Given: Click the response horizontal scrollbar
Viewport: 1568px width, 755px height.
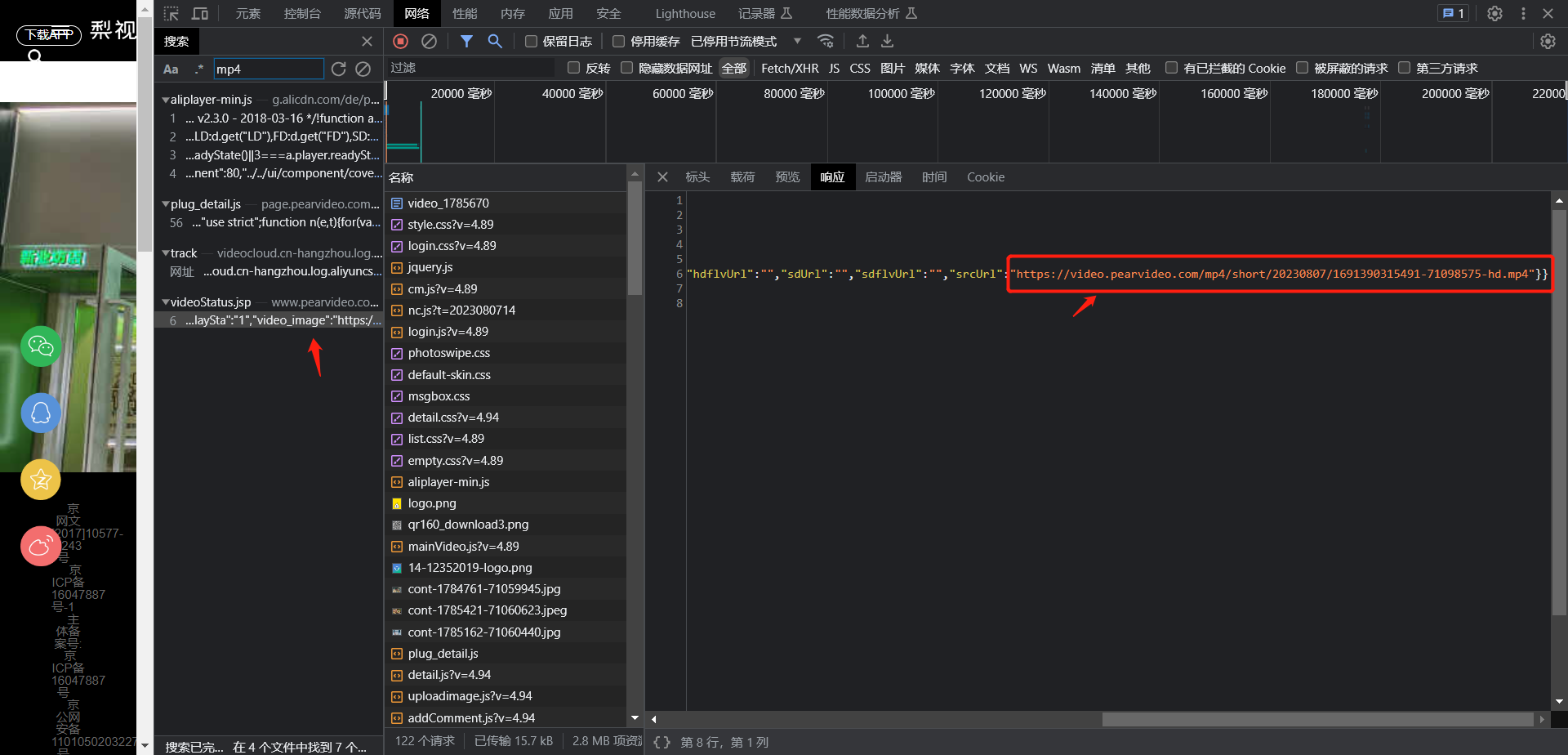Looking at the screenshot, I should [x=1317, y=719].
